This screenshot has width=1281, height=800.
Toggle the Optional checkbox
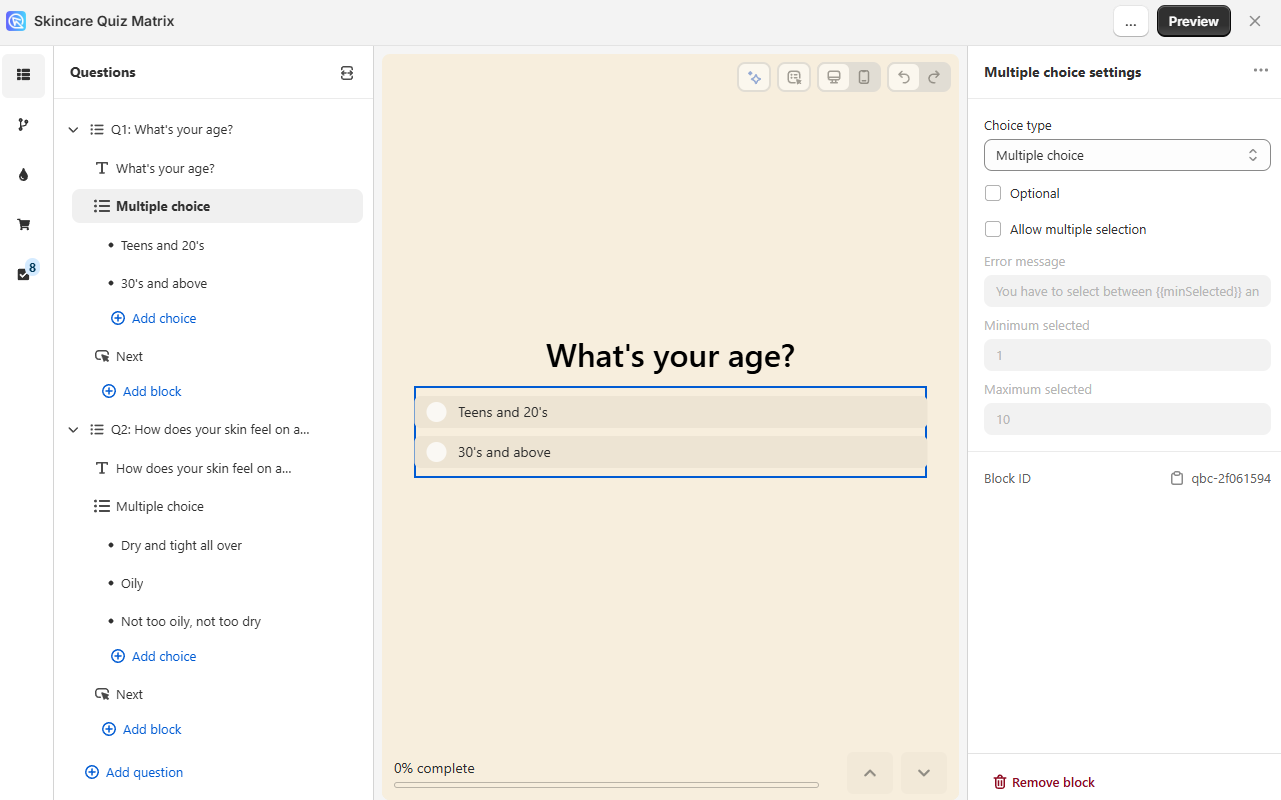click(x=993, y=193)
